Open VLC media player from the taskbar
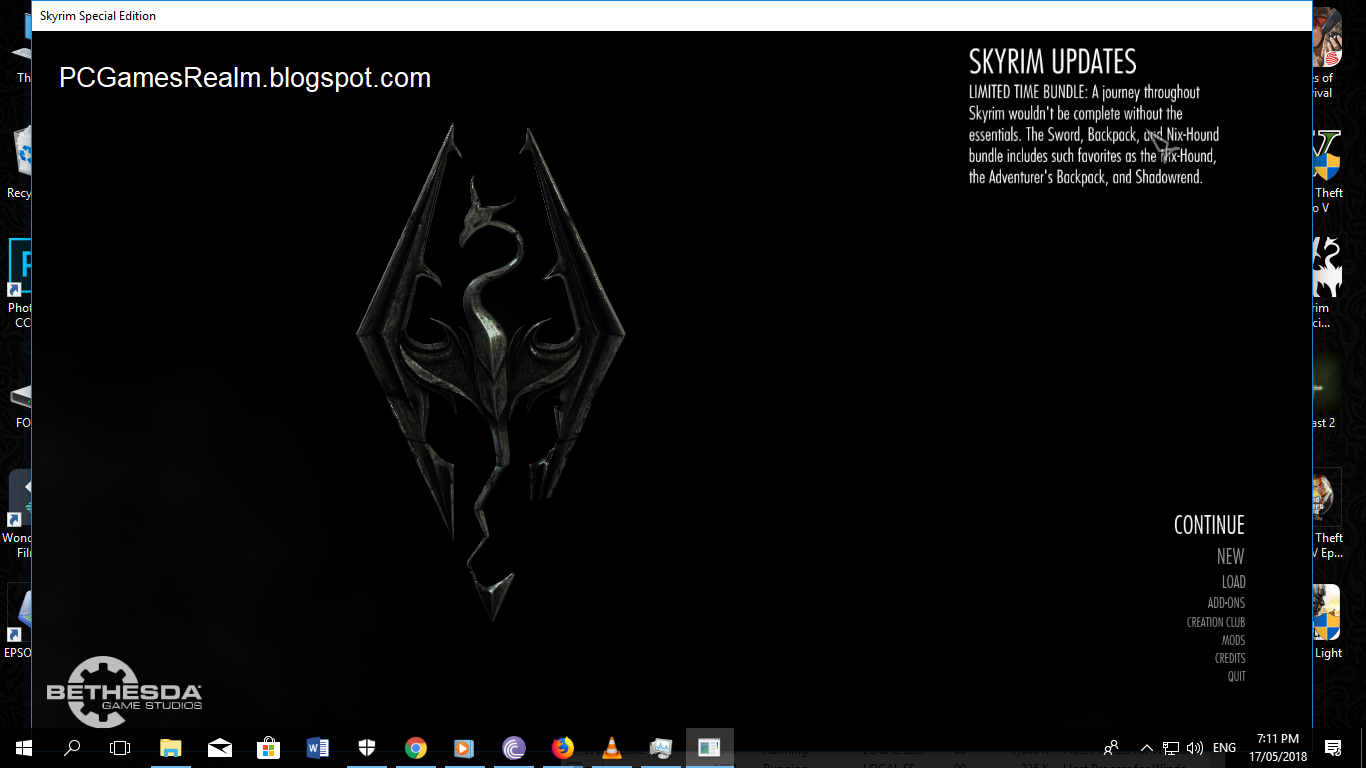This screenshot has height=768, width=1366. [612, 747]
